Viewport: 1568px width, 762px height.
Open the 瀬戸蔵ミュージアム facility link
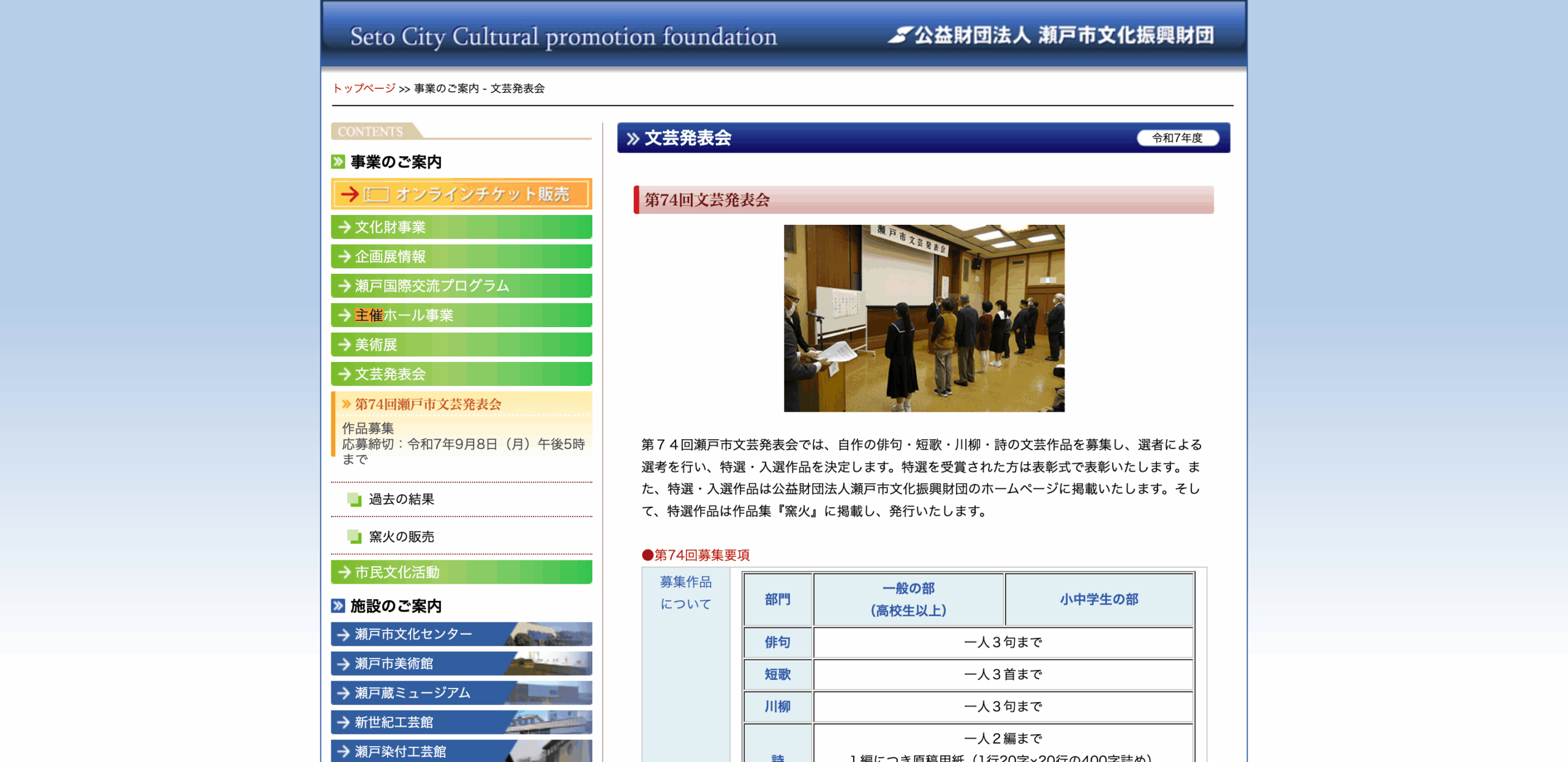461,693
